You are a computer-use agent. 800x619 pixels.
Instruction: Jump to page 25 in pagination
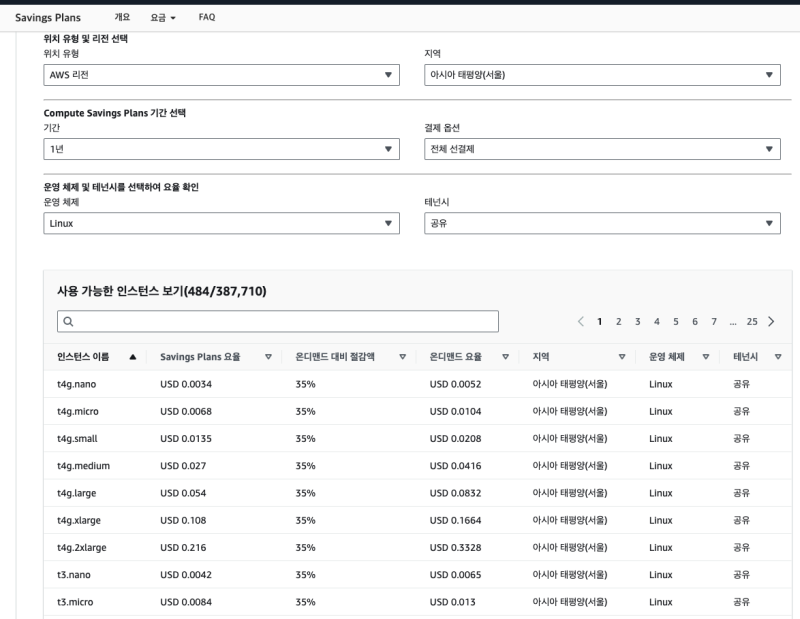pos(752,321)
